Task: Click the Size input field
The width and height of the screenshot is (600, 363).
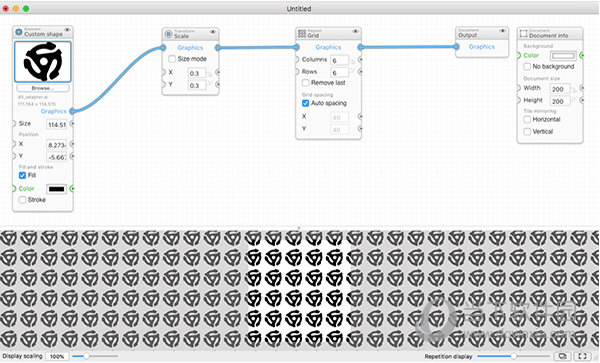Action: point(57,124)
